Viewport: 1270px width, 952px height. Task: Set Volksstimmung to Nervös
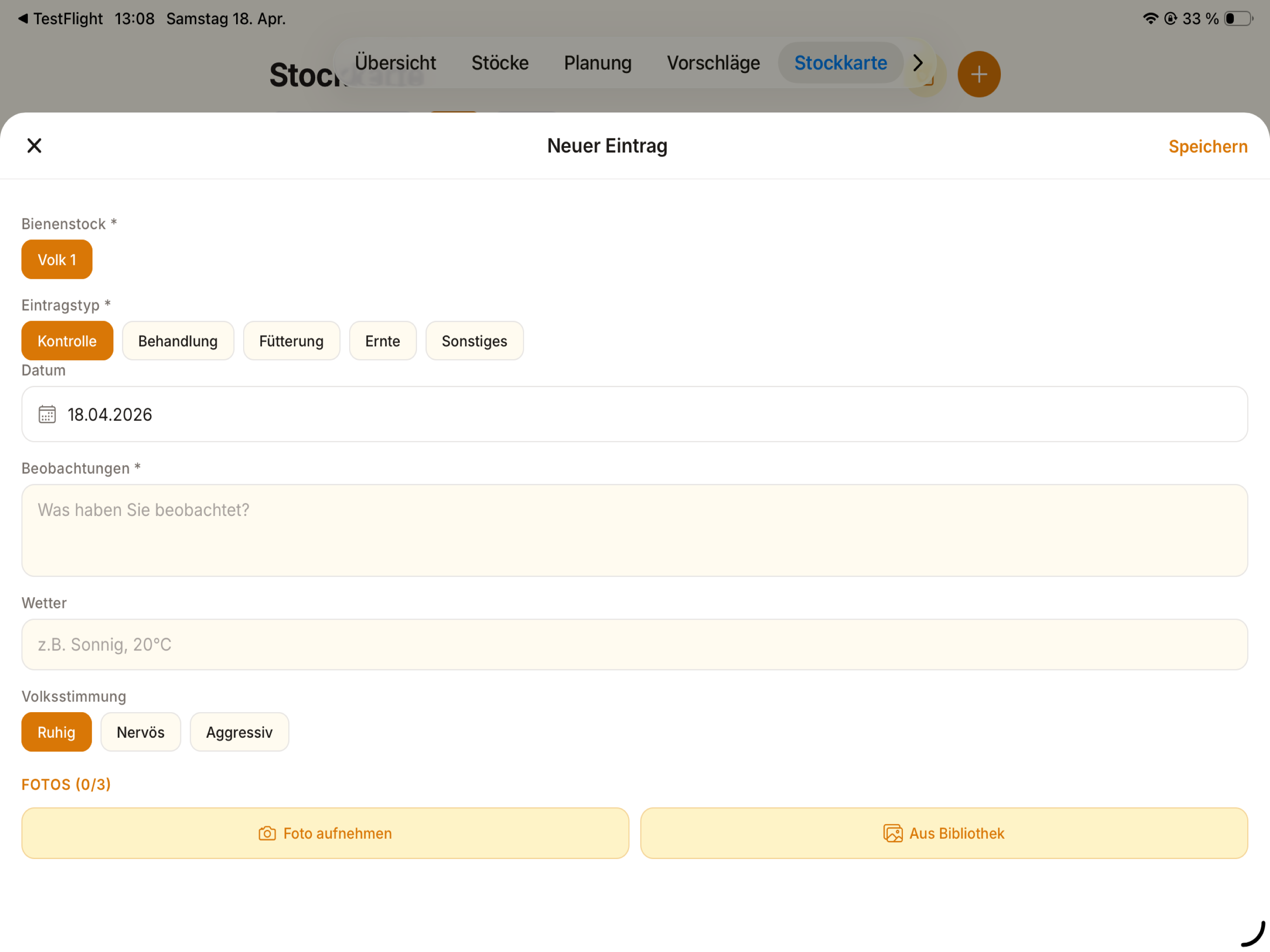[141, 732]
